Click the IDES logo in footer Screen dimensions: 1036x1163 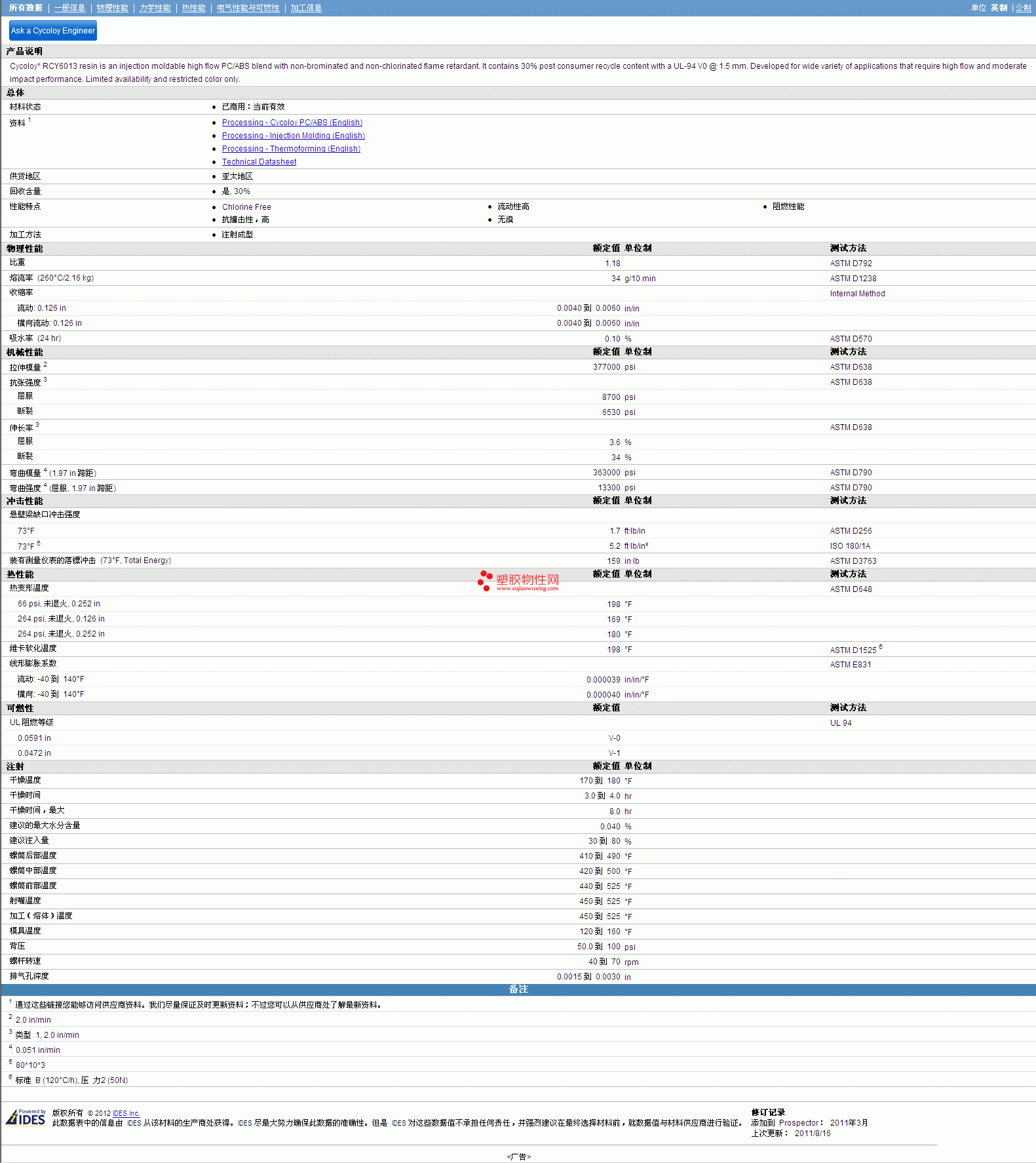click(26, 1117)
